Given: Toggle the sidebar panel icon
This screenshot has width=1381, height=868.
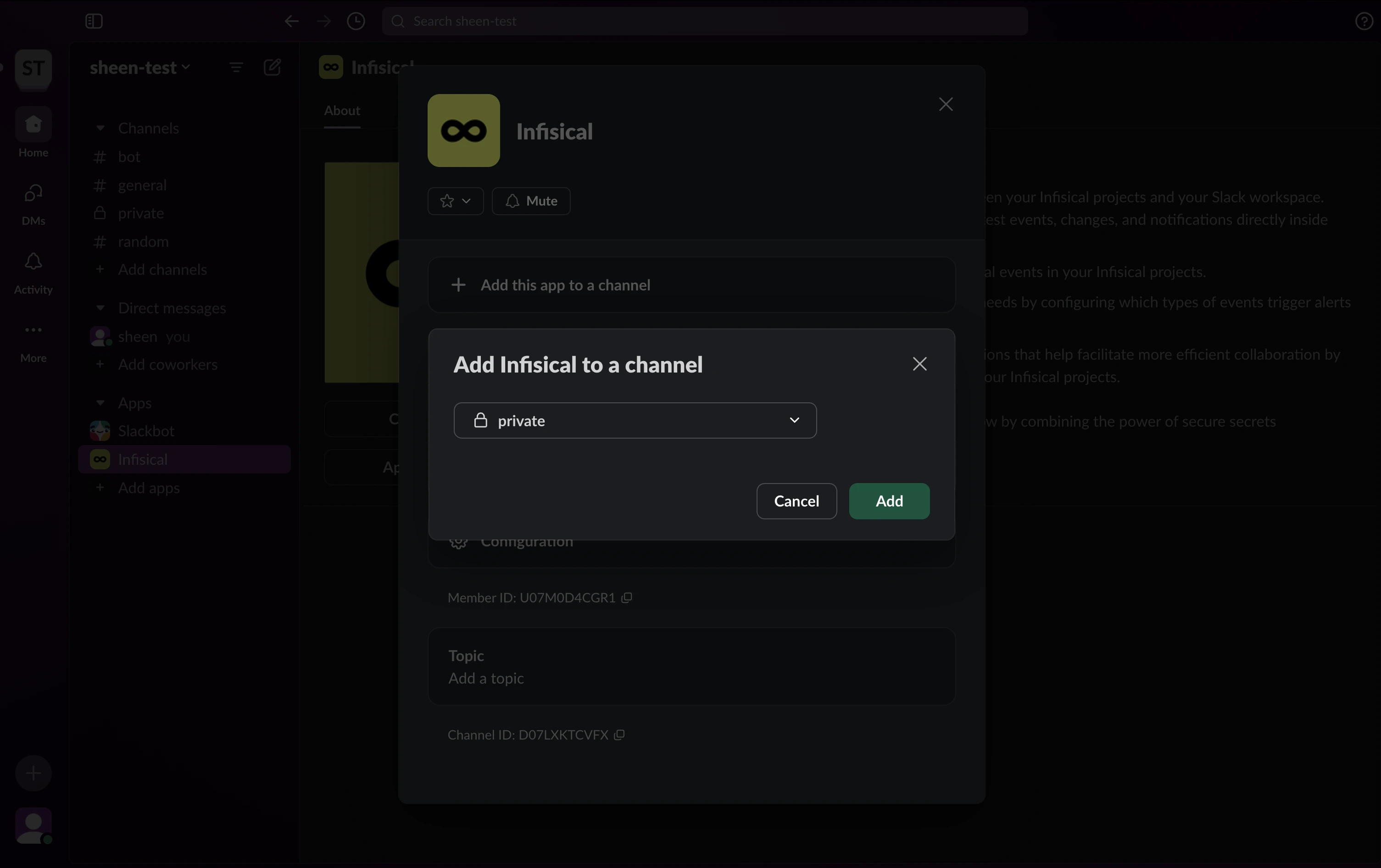Looking at the screenshot, I should click(94, 21).
